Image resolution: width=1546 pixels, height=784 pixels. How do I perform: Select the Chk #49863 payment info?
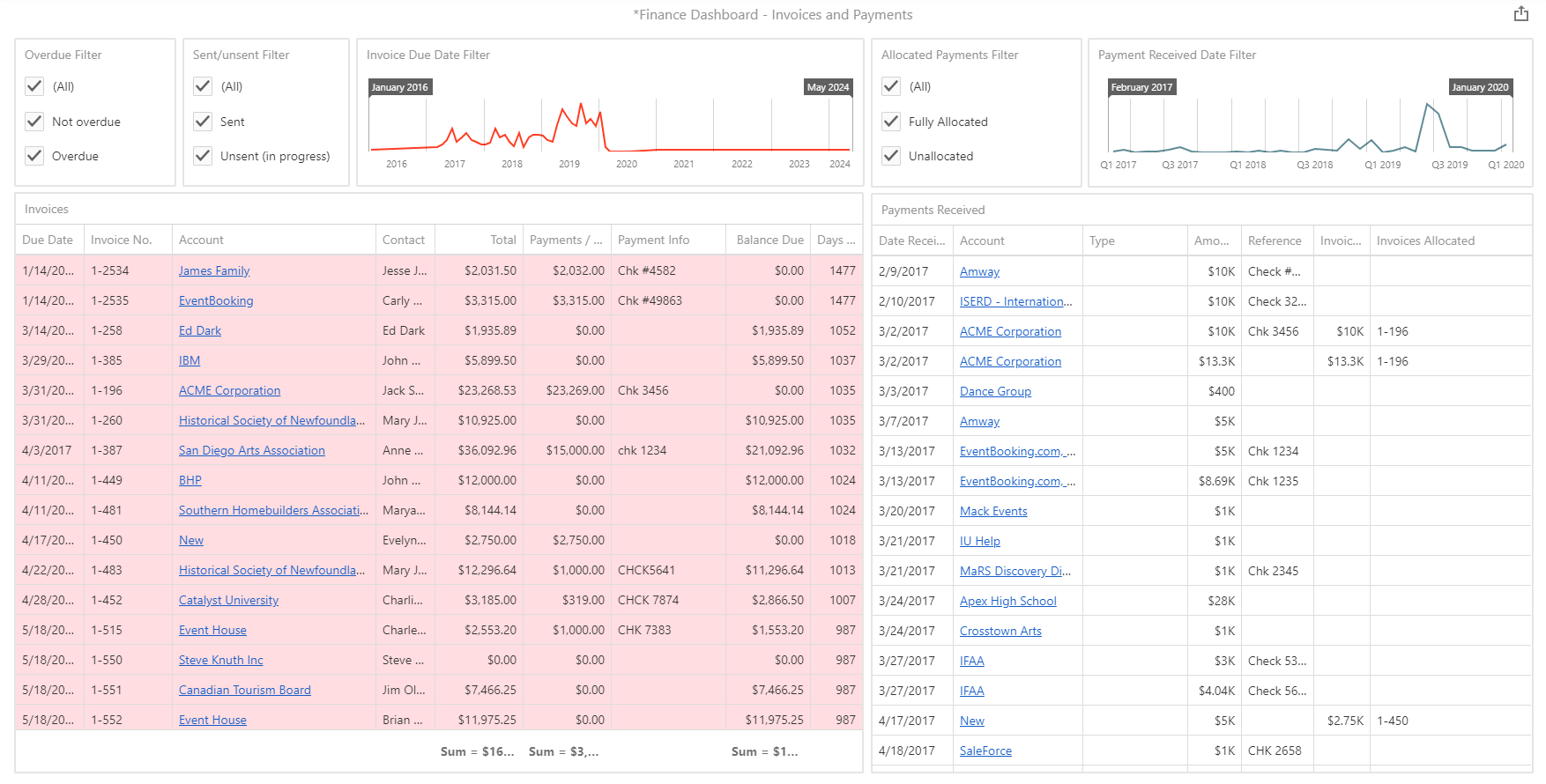click(x=668, y=300)
